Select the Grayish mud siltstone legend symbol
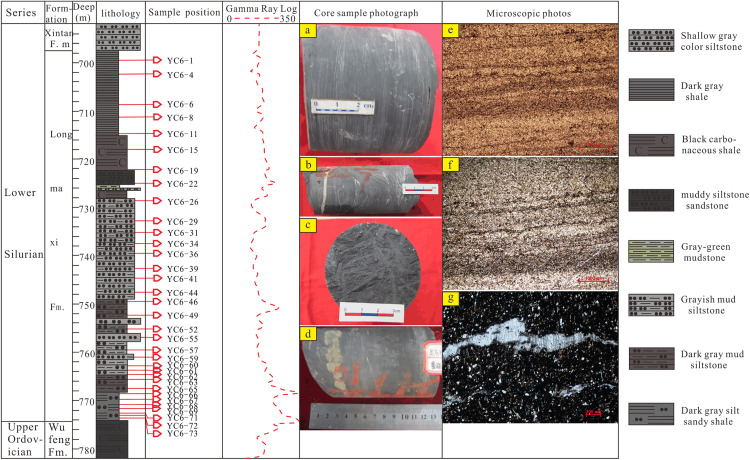Viewport: 750px width, 460px height. tap(651, 305)
